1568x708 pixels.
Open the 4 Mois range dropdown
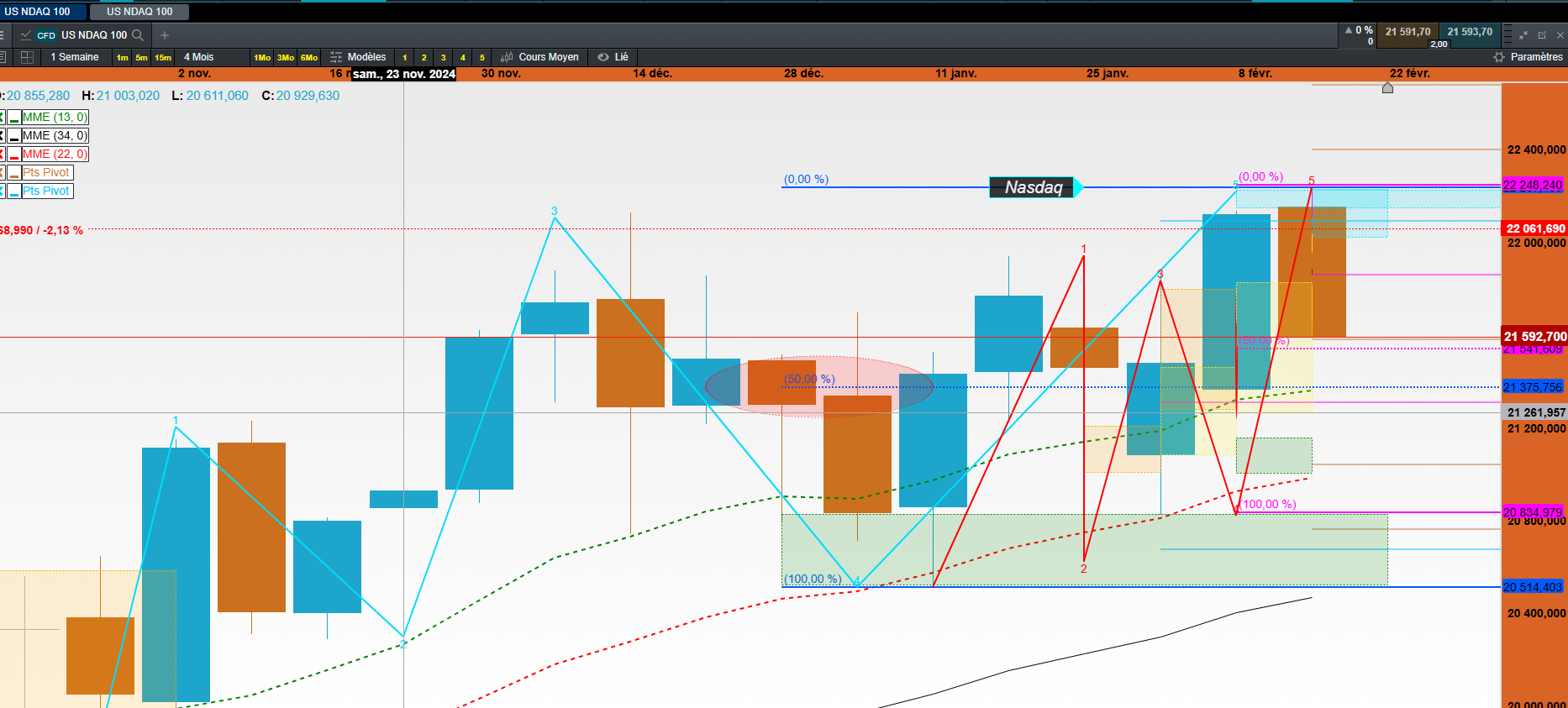pos(199,57)
